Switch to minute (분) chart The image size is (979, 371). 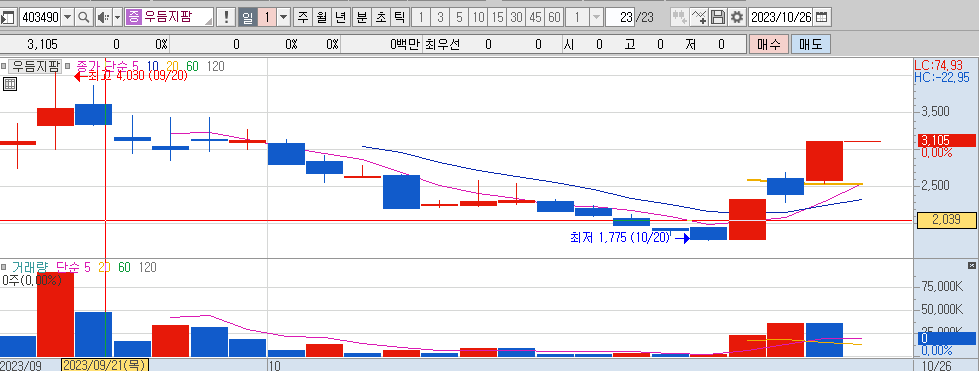[x=362, y=17]
